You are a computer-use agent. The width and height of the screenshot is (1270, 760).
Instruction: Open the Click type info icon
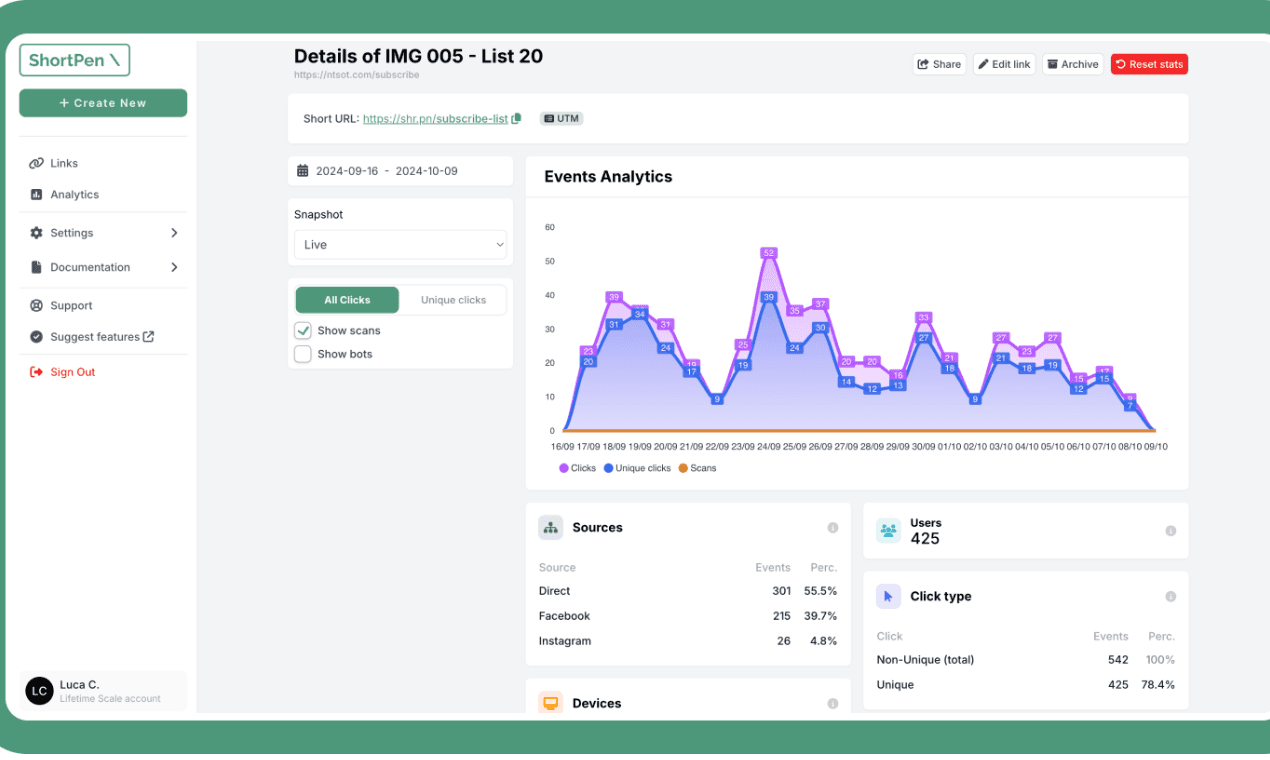[1170, 596]
